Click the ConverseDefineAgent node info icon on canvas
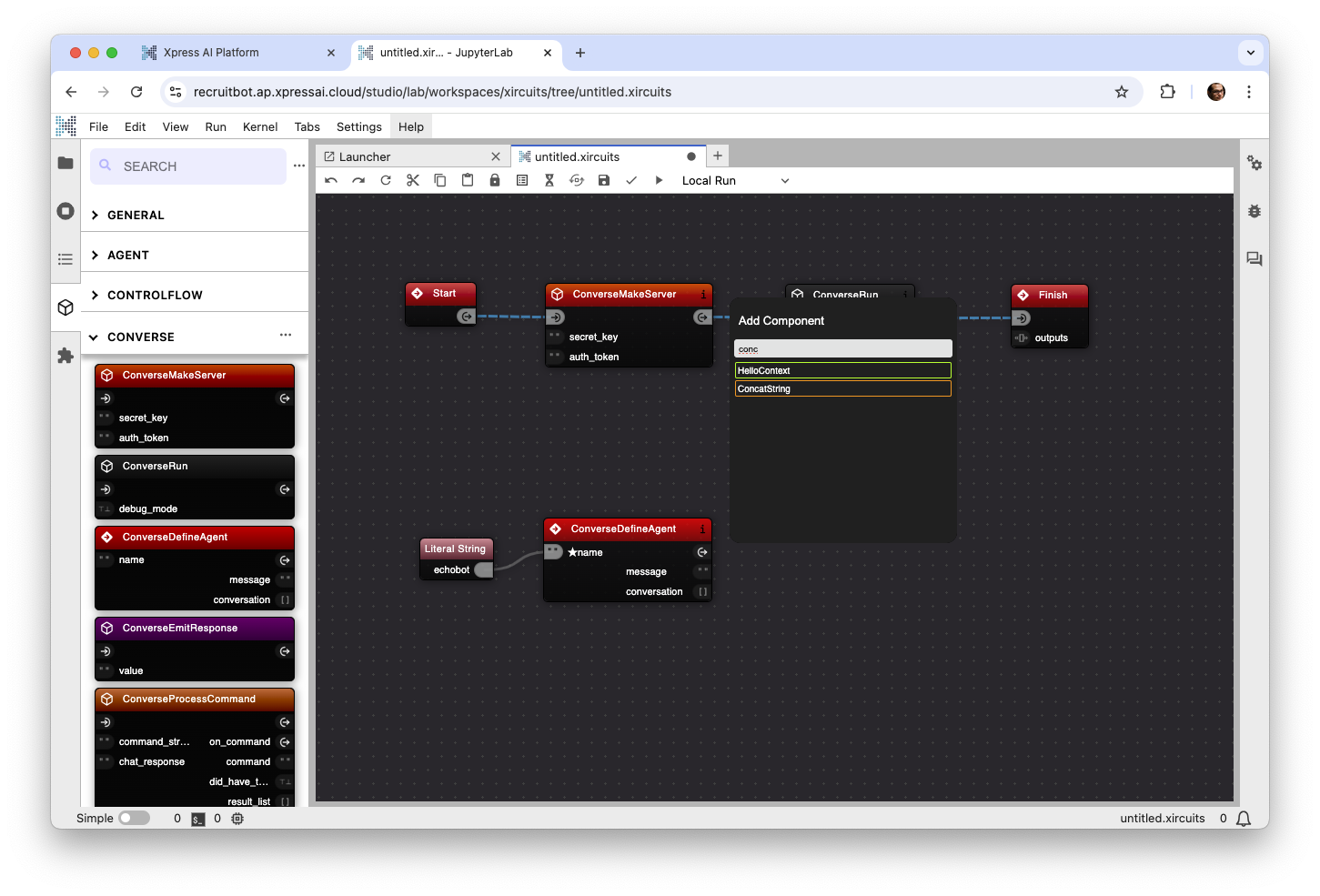The image size is (1320, 896). 702,529
